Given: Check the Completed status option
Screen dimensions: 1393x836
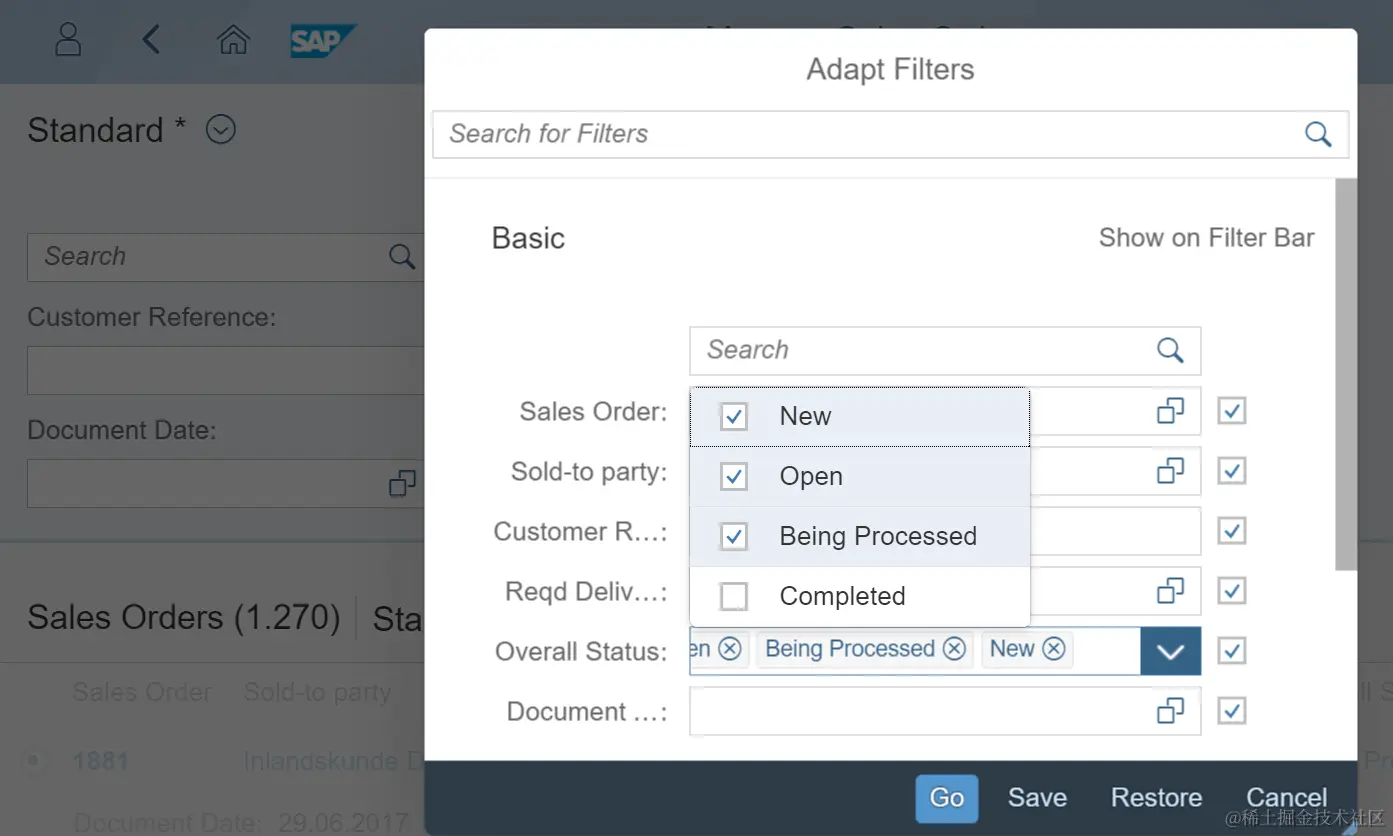Looking at the screenshot, I should (x=734, y=597).
